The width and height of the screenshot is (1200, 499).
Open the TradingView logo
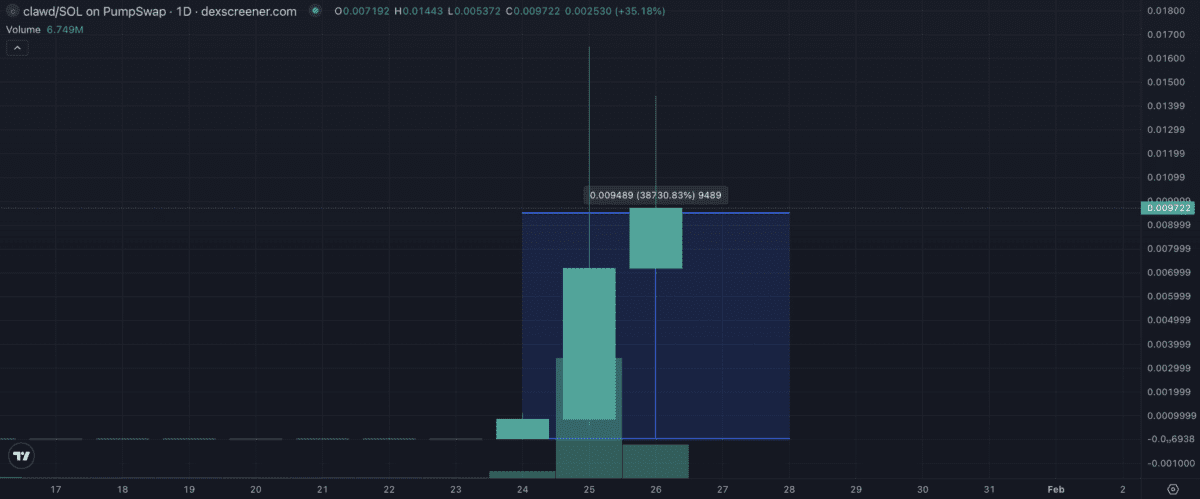tap(19, 456)
